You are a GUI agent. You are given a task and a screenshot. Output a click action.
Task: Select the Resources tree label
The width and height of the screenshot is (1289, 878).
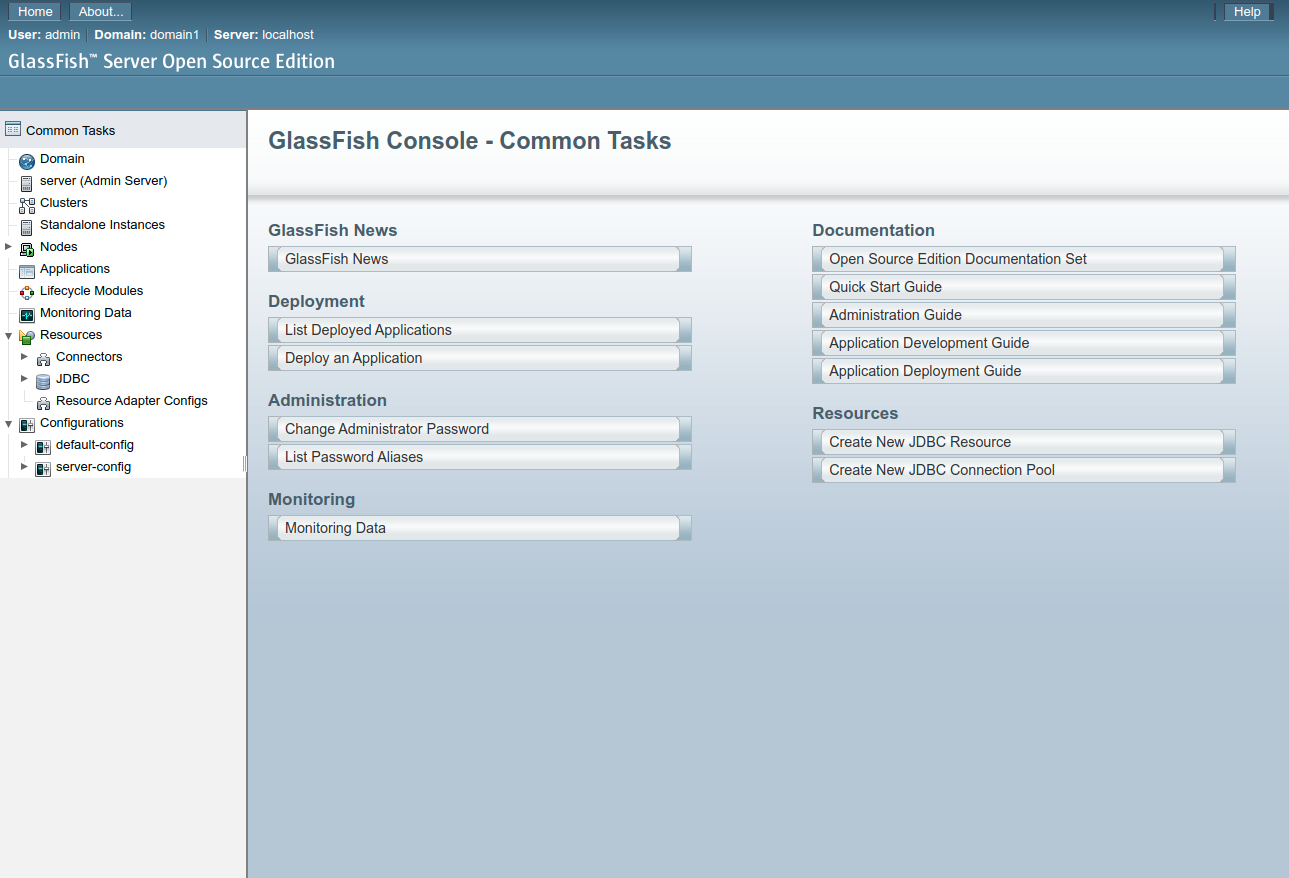click(x=71, y=334)
